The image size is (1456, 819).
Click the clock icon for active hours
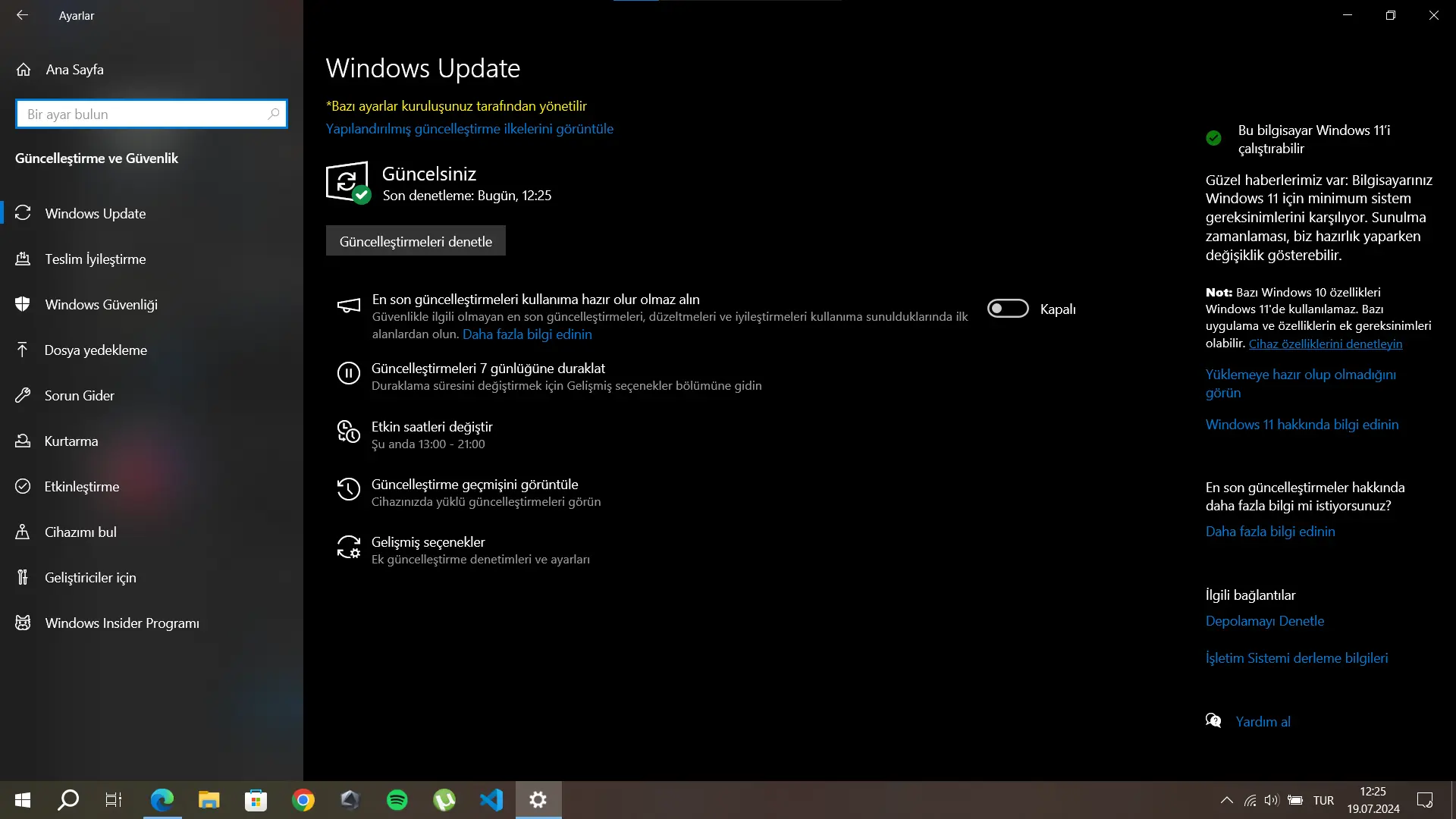tap(349, 431)
